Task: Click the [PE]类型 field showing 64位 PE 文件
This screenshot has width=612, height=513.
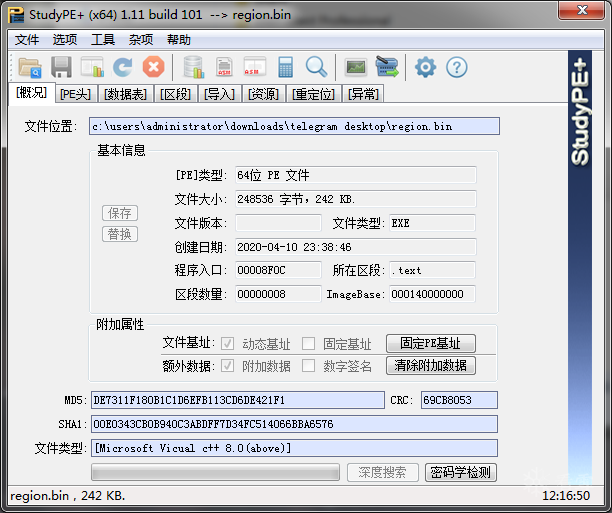Action: 356,175
